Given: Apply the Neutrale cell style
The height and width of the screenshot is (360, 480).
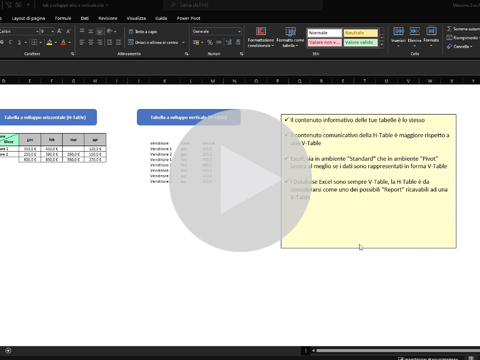Looking at the screenshot, I should click(x=360, y=33).
